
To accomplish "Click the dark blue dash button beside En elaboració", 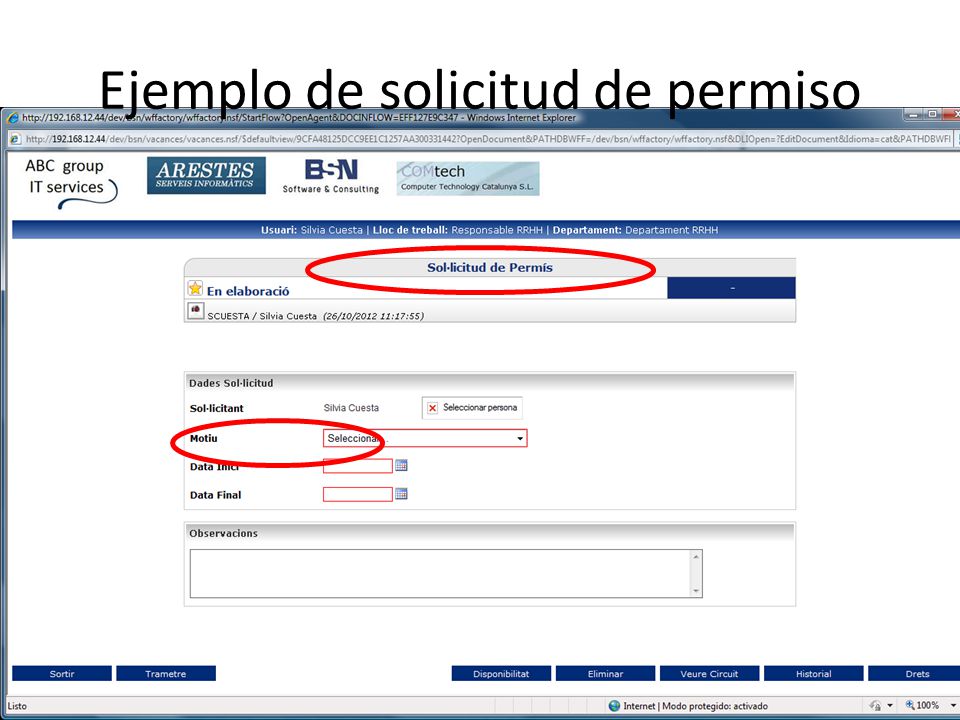I will pyautogui.click(x=732, y=288).
